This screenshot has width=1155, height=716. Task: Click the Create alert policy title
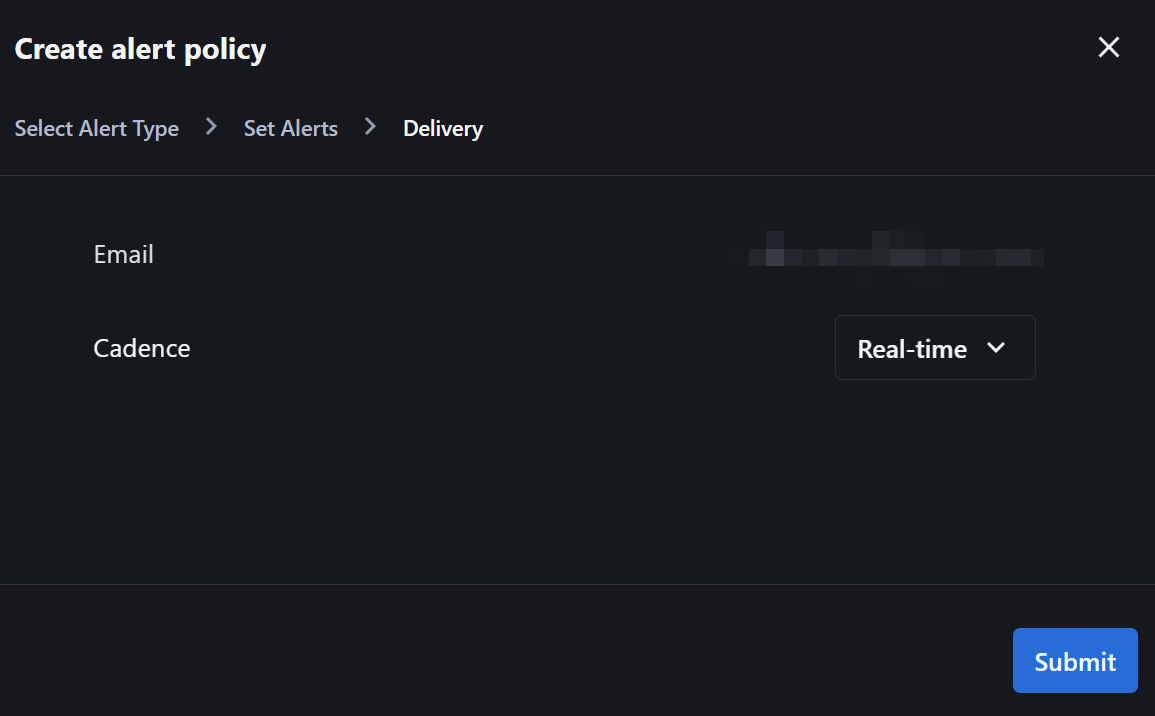tap(140, 49)
